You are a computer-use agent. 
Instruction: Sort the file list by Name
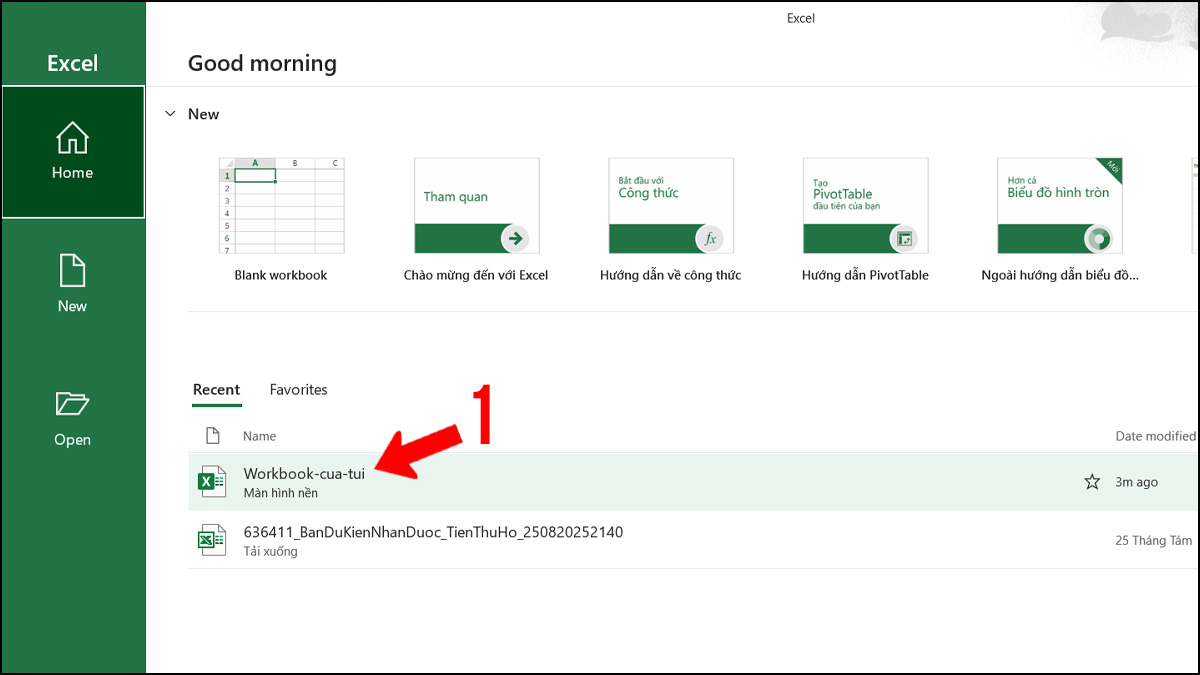259,436
